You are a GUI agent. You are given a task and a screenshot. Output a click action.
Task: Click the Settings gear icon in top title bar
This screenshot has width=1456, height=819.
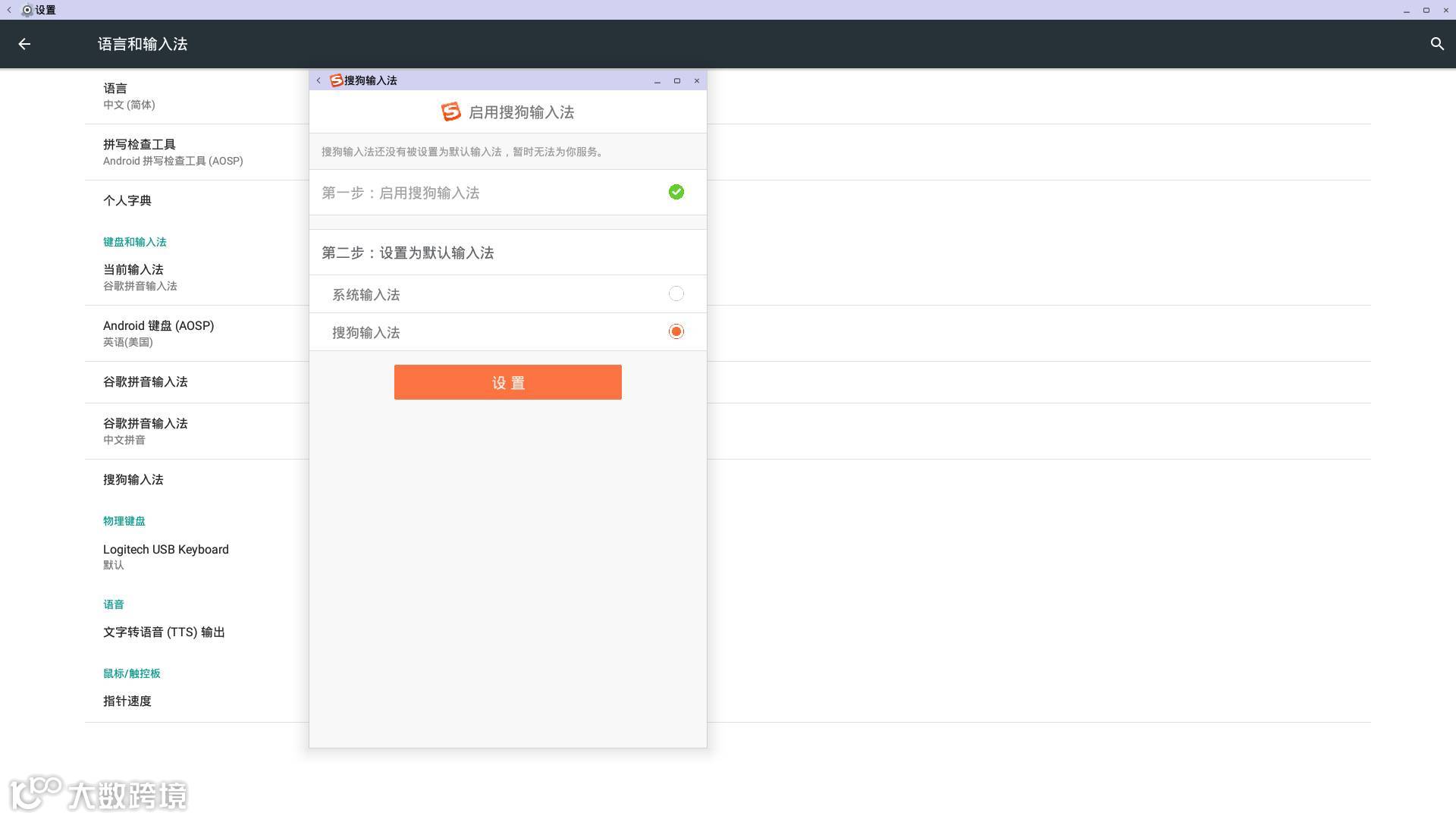click(27, 10)
